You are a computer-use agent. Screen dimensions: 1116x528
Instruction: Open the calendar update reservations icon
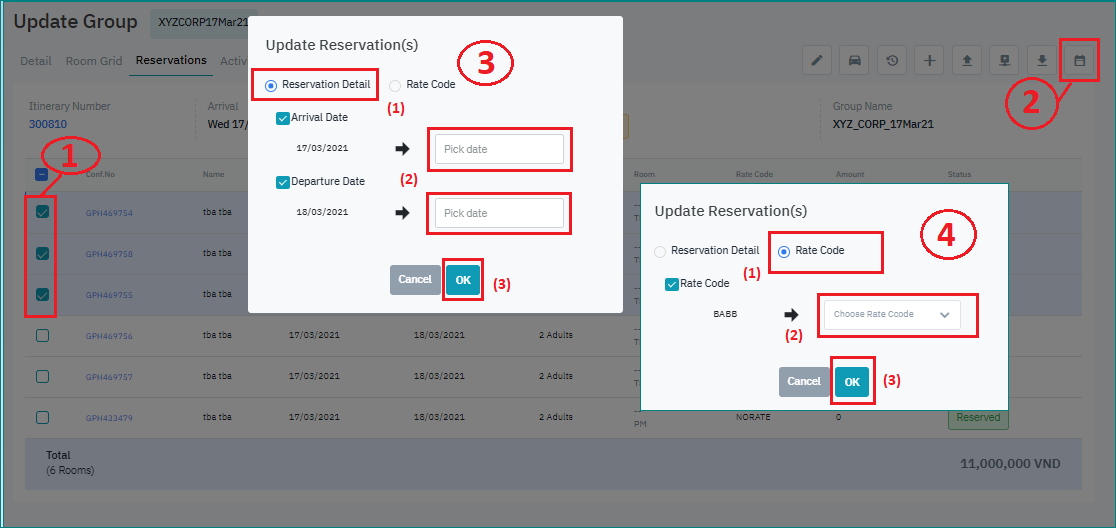1079,61
